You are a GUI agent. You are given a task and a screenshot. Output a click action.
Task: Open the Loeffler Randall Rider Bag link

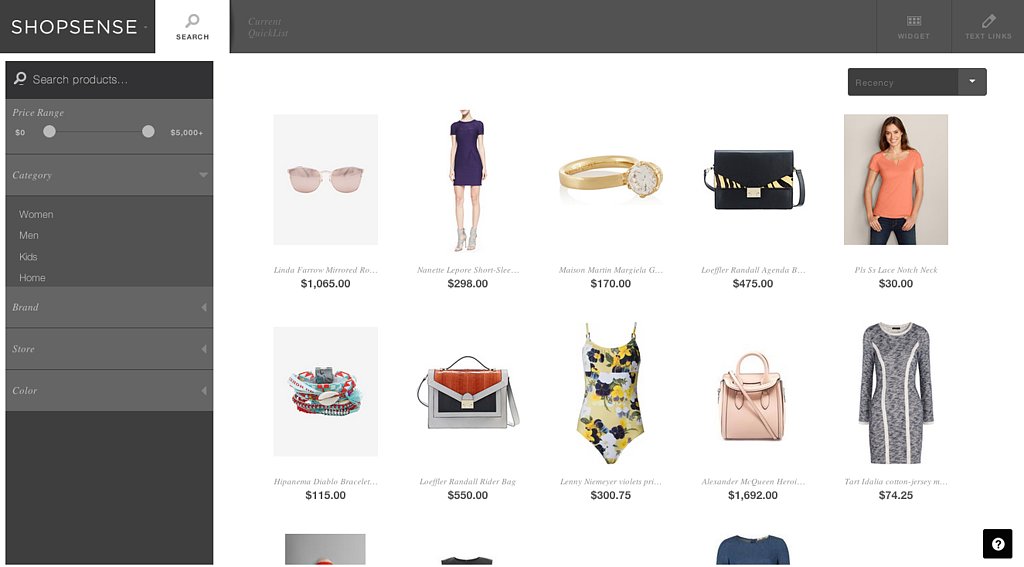click(468, 481)
